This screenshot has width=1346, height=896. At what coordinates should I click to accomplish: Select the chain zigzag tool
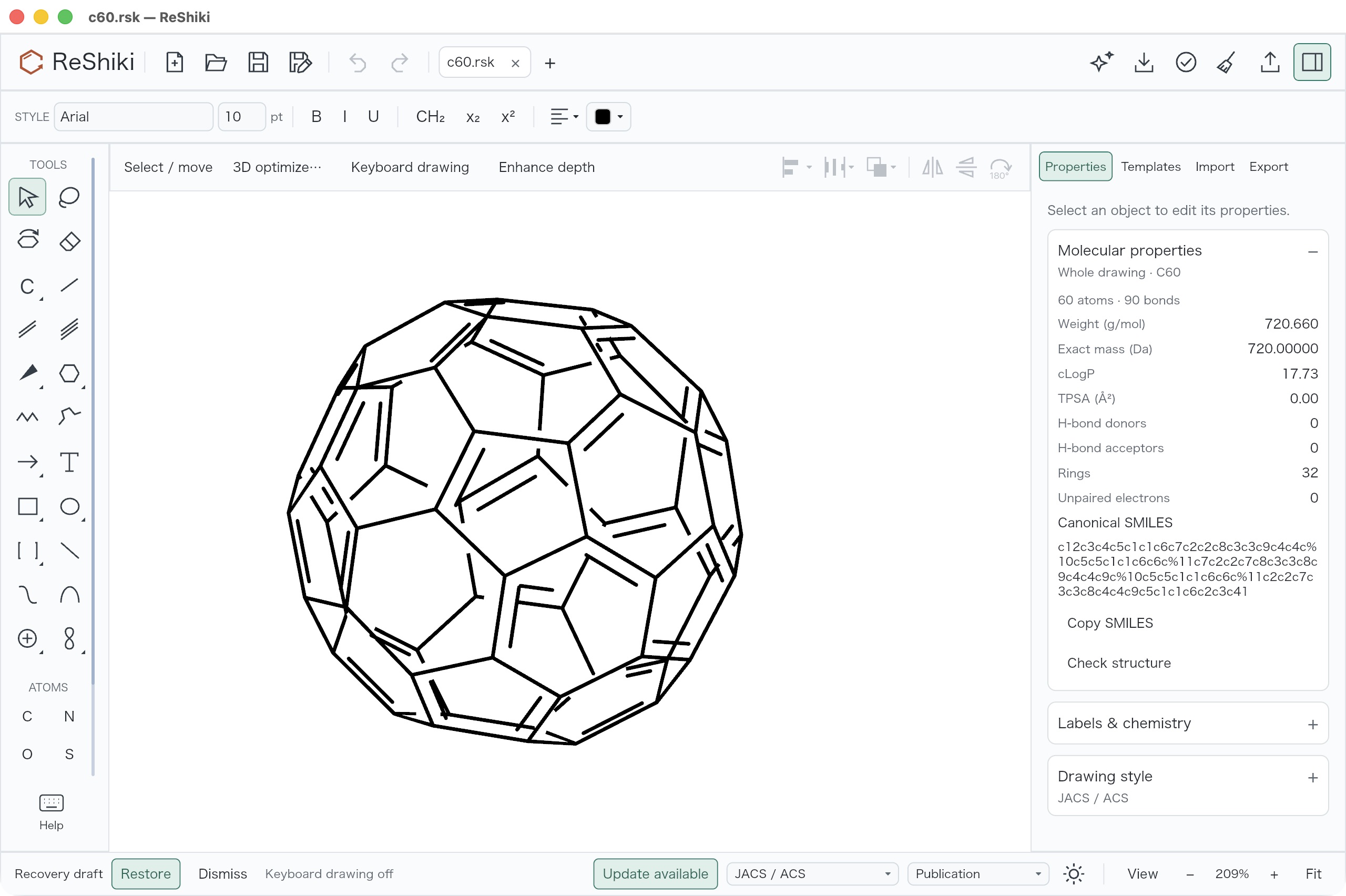point(27,417)
